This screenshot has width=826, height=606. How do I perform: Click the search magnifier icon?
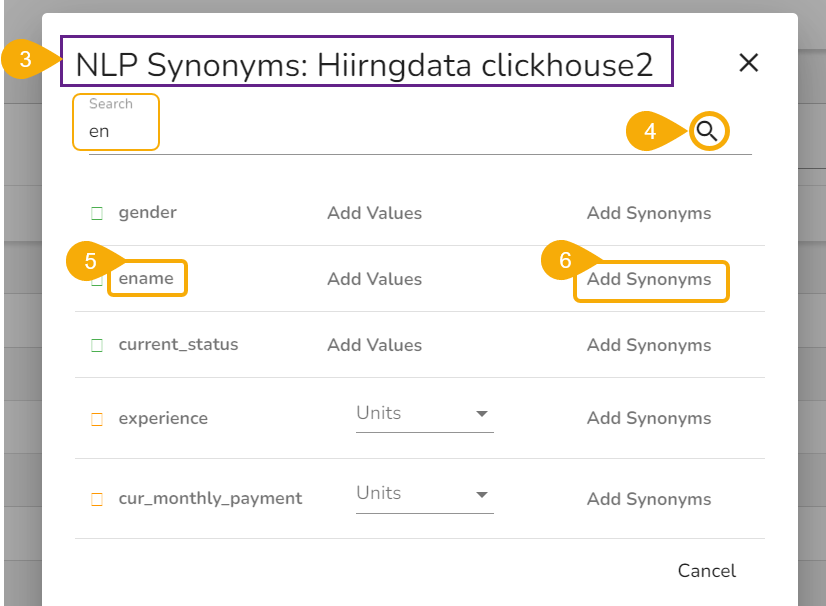point(707,131)
